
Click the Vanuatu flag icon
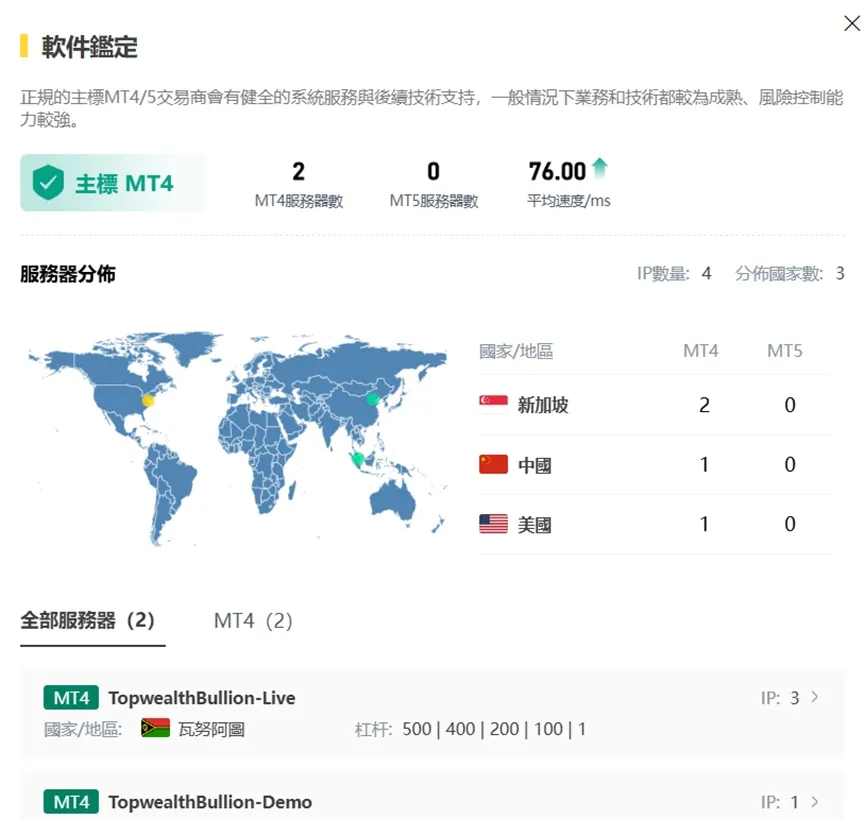tap(155, 729)
